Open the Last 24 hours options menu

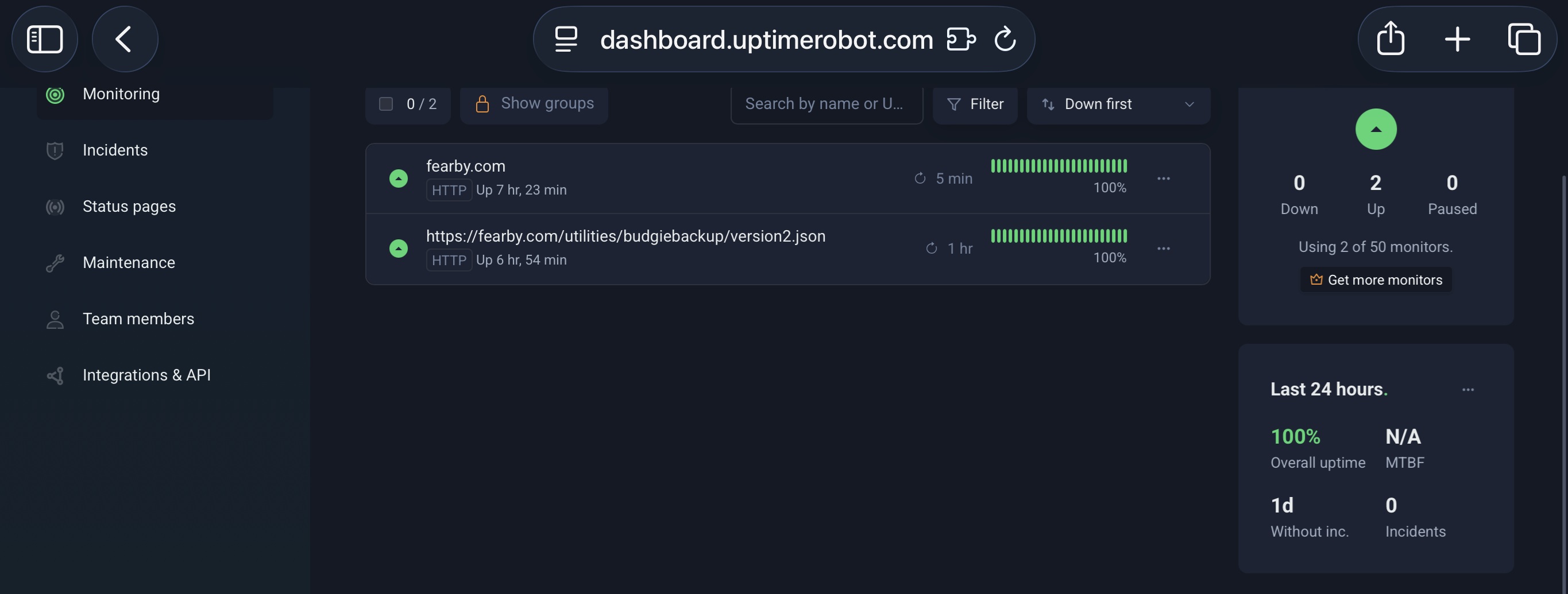coord(1467,390)
